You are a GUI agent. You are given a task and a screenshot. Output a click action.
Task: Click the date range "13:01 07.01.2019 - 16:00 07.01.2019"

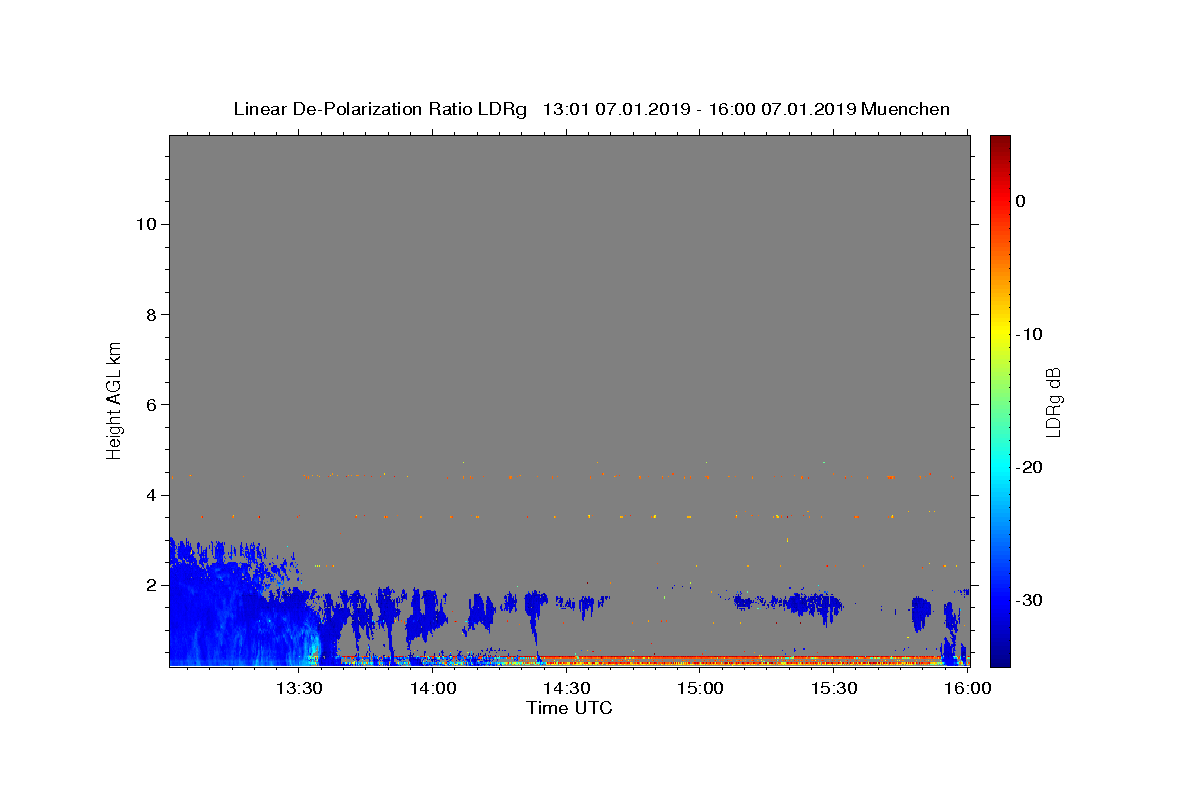pos(699,109)
